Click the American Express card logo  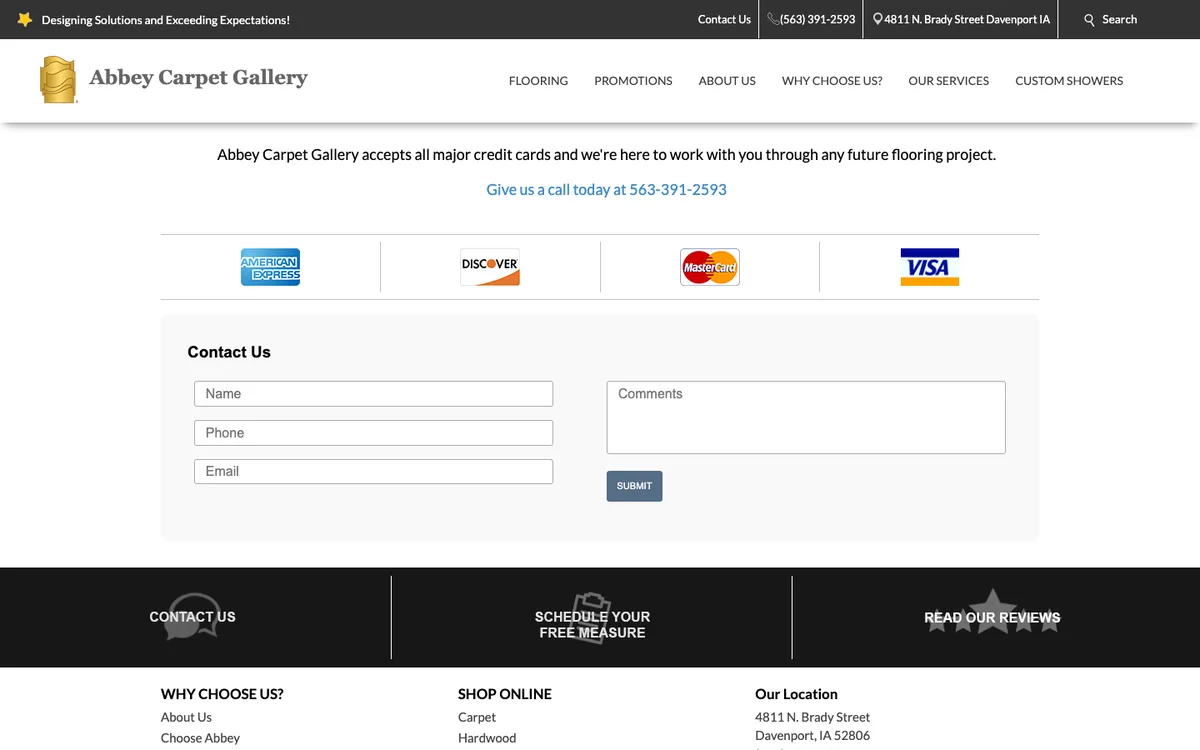270,267
